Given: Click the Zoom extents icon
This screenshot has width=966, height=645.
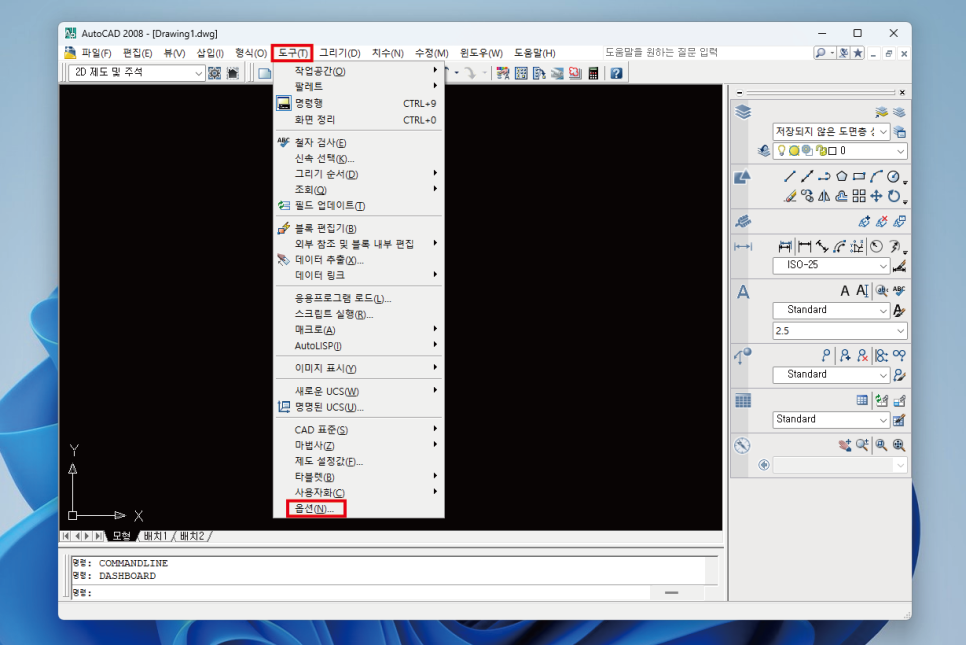Looking at the screenshot, I should (x=899, y=445).
